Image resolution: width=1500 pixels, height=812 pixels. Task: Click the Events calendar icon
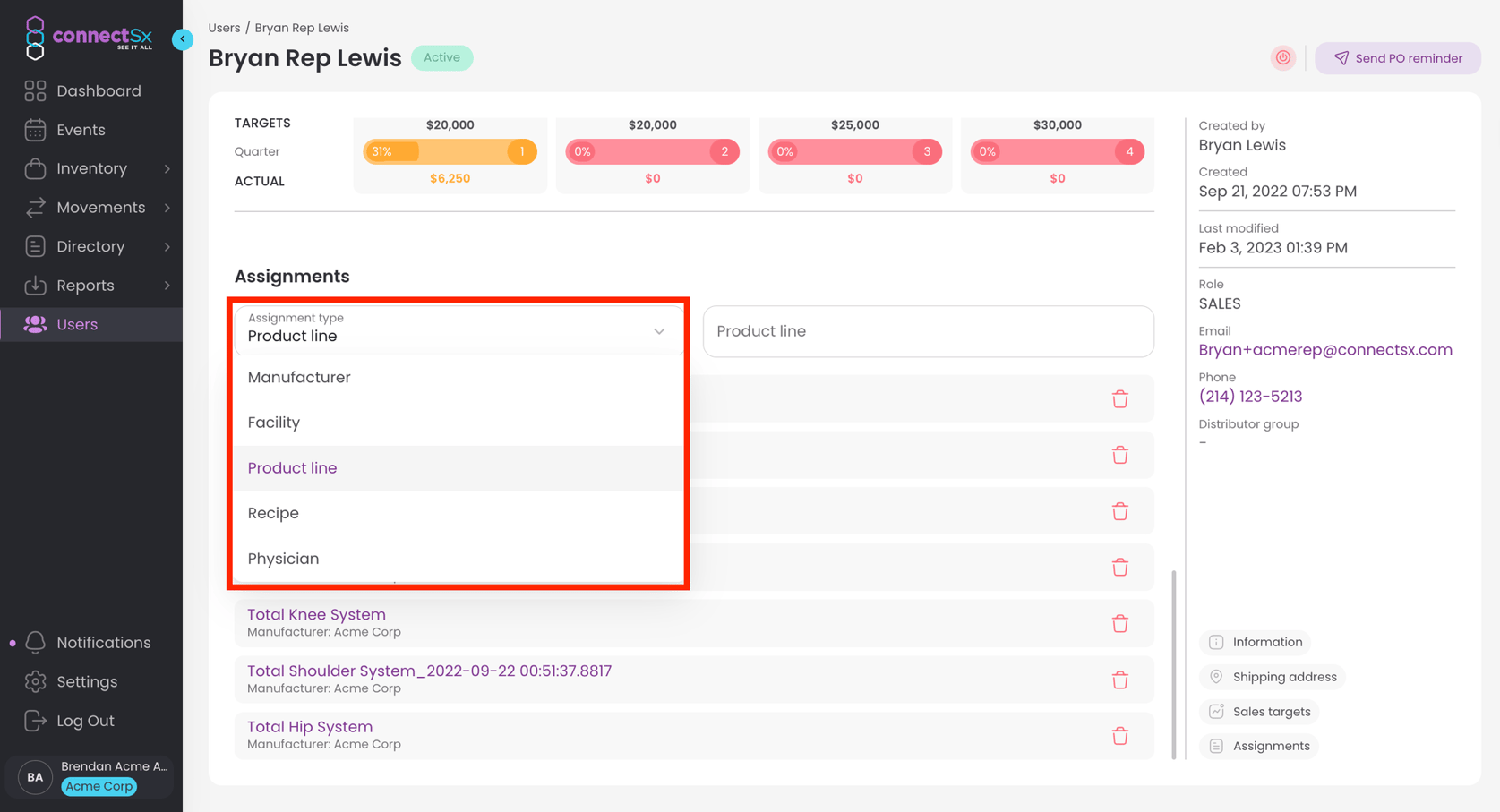tap(34, 130)
